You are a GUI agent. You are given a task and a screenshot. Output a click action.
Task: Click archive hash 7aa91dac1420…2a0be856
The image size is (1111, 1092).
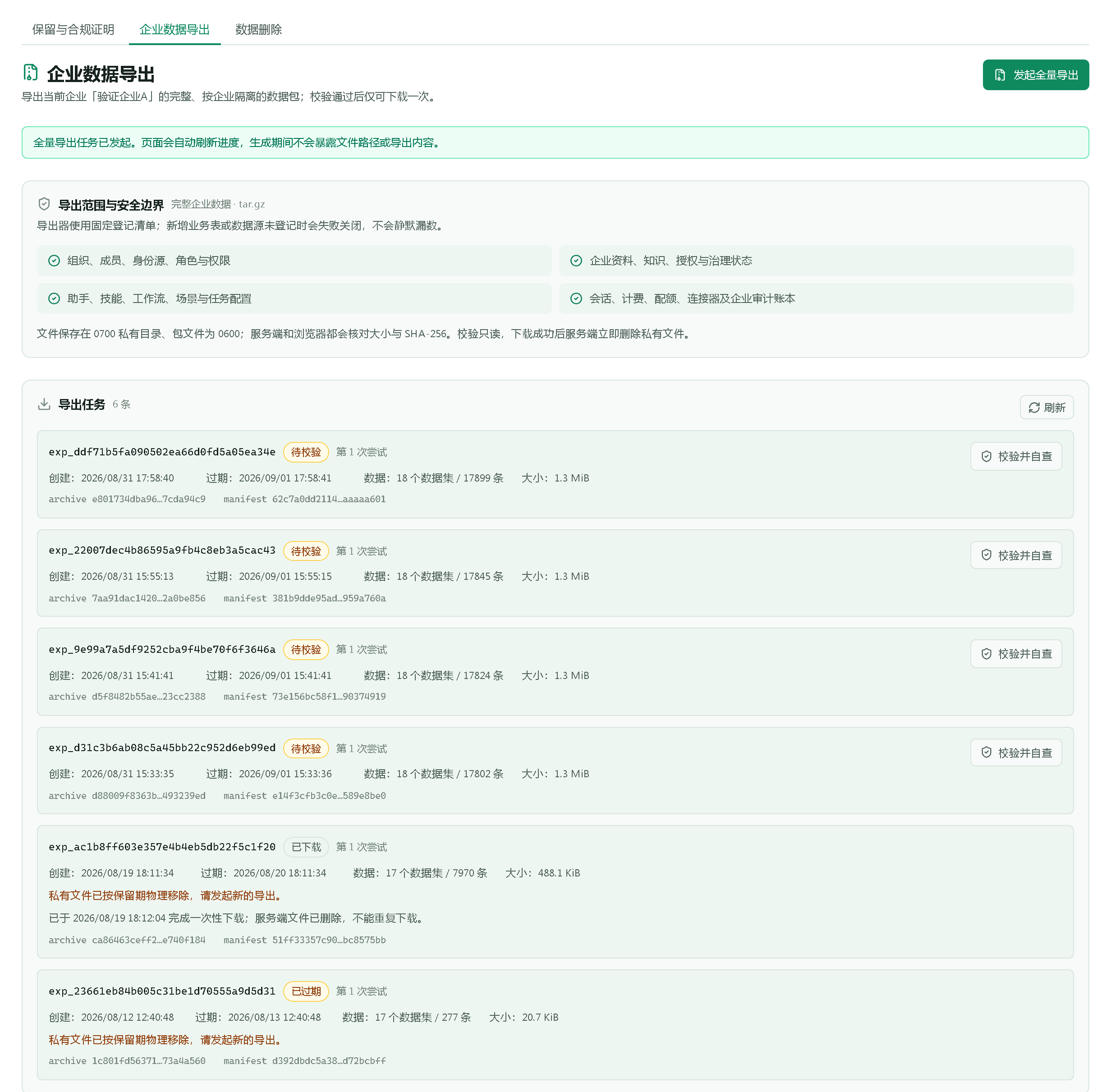148,598
